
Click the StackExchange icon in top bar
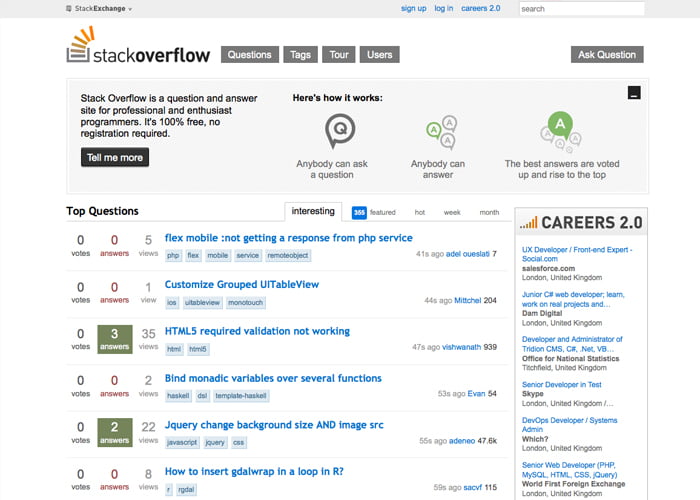[x=69, y=8]
